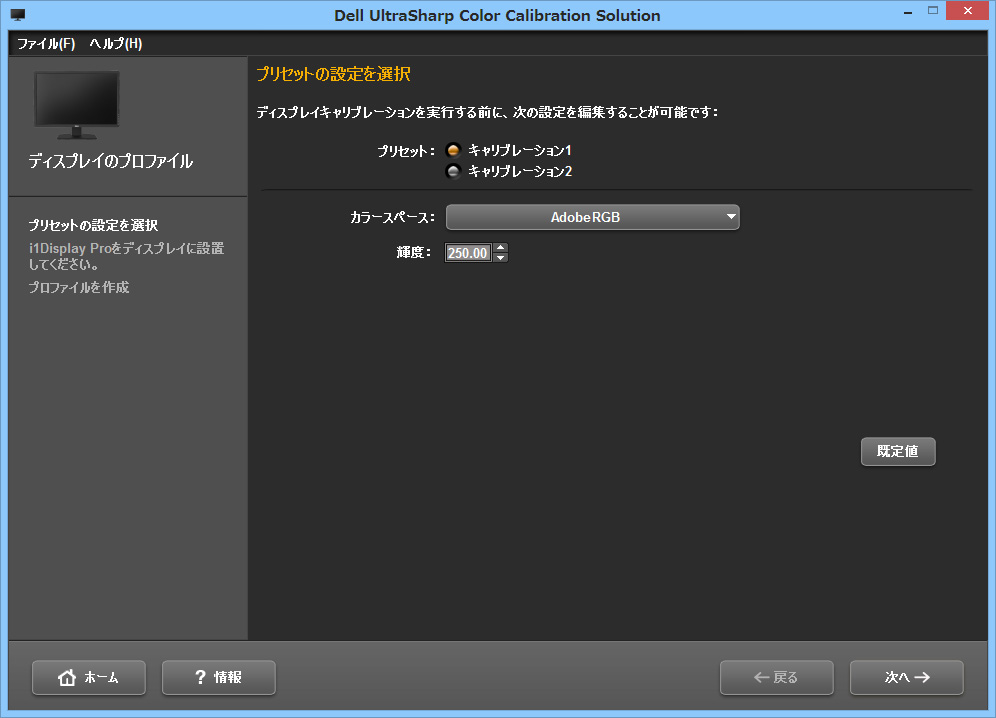996x718 pixels.
Task: Click the ホーム button in the bottom bar
Action: pyautogui.click(x=88, y=677)
